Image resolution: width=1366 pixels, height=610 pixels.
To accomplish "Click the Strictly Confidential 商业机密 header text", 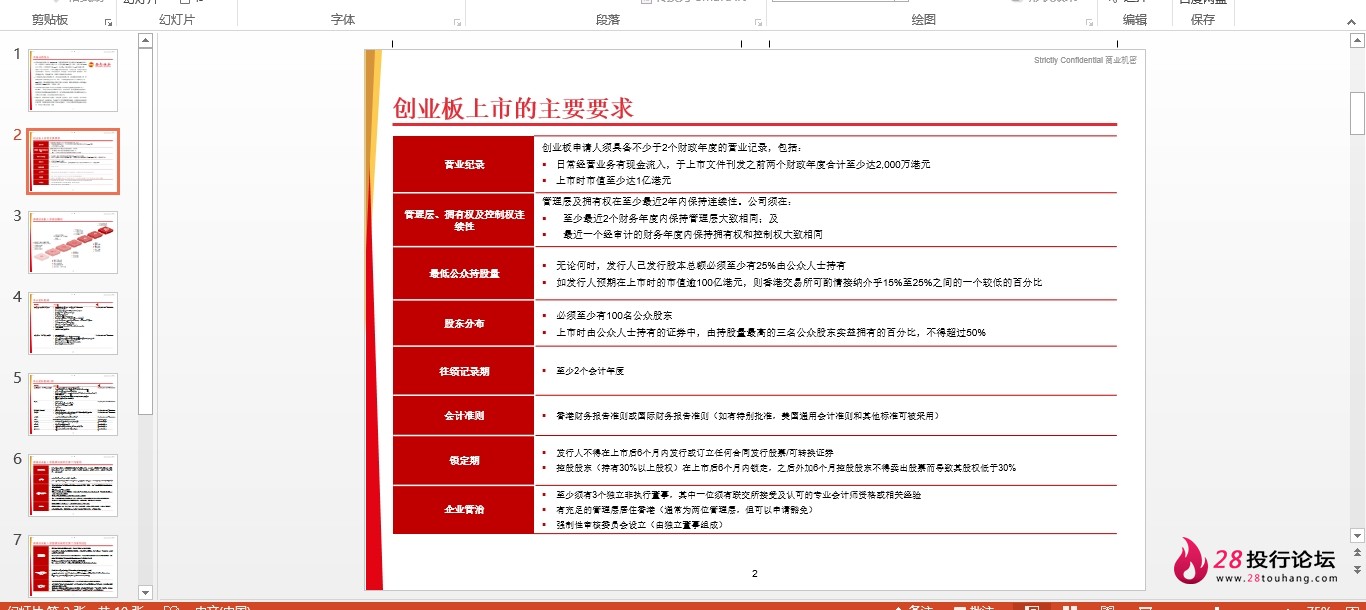I will tap(1085, 60).
